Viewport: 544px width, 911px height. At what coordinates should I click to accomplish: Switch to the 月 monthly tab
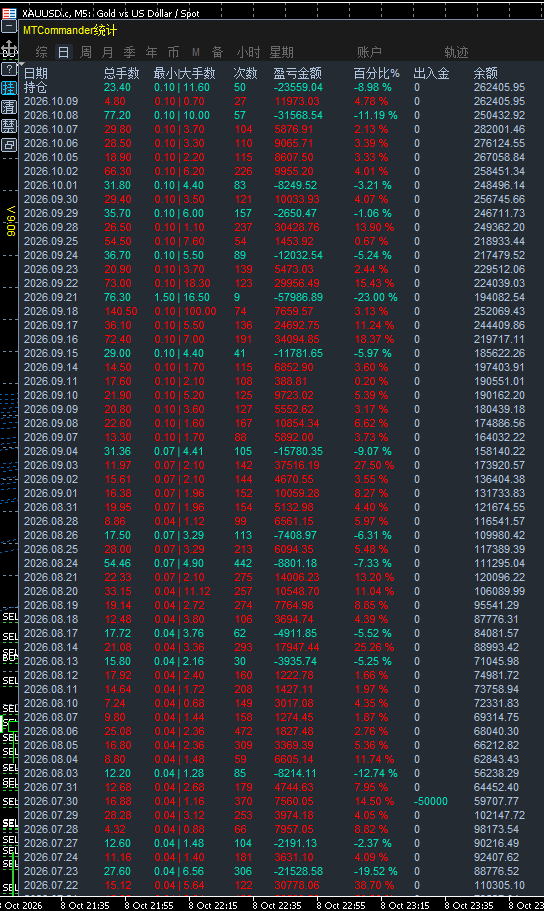[108, 52]
